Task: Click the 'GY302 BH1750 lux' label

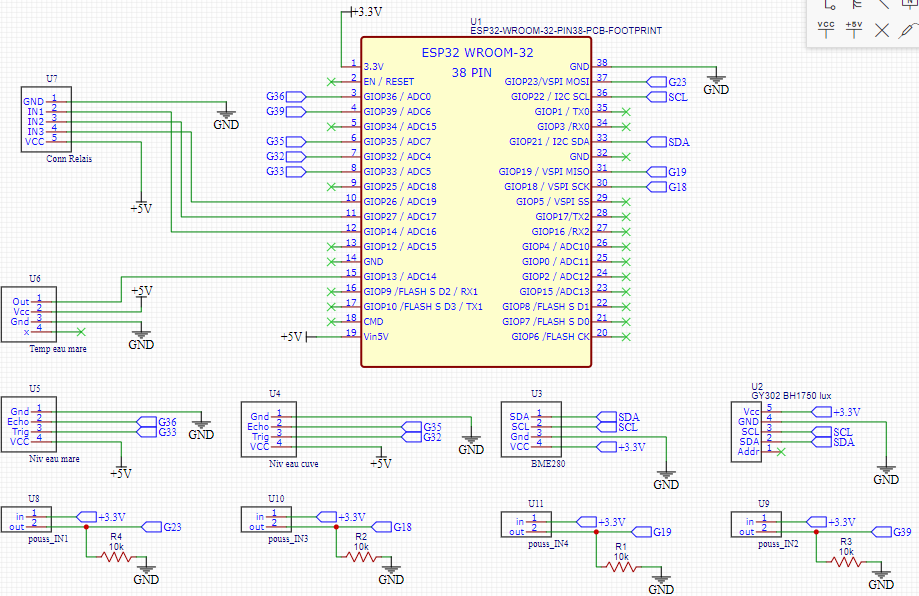Action: tap(791, 396)
